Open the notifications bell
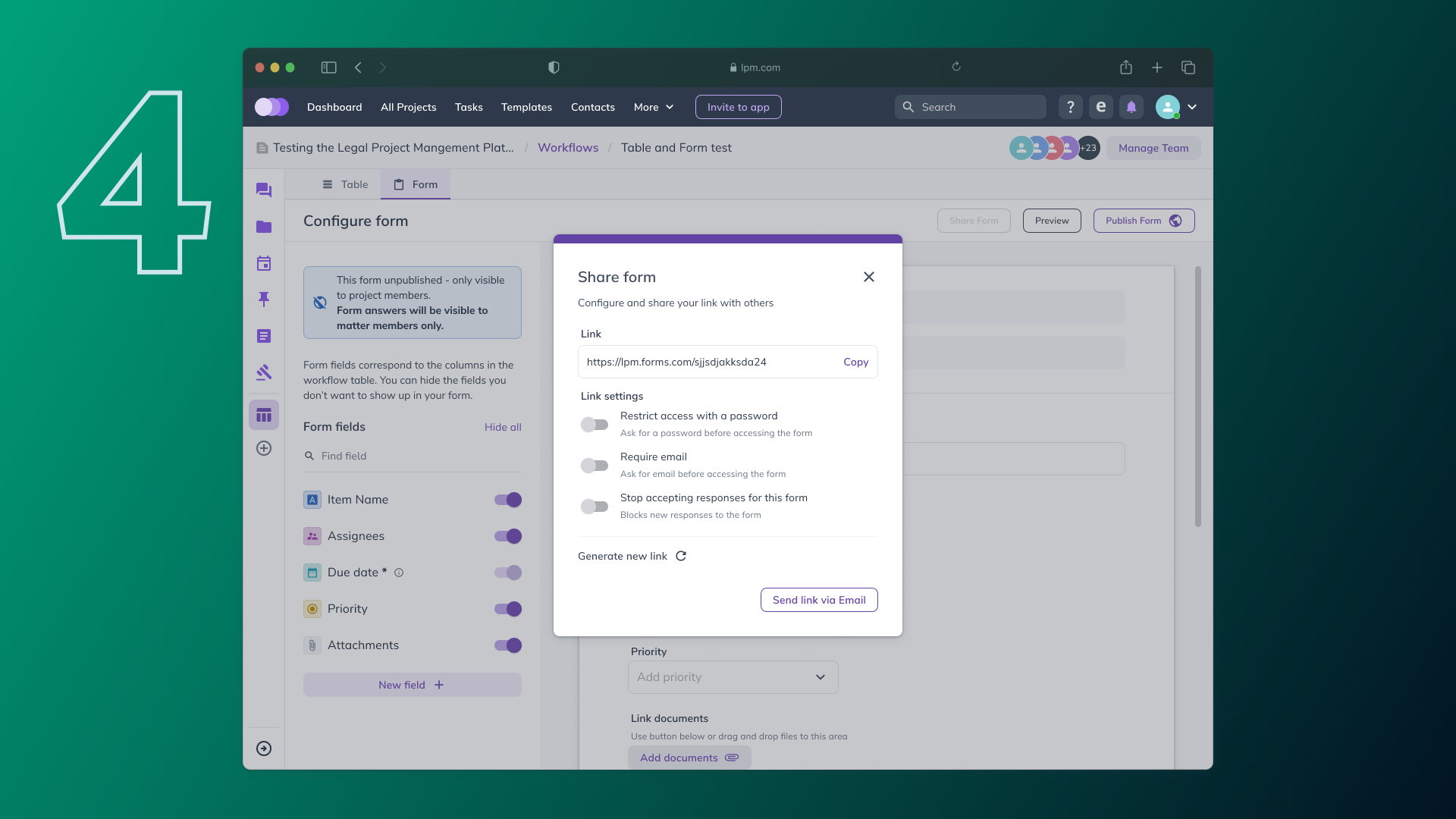This screenshot has width=1456, height=819. click(x=1131, y=107)
